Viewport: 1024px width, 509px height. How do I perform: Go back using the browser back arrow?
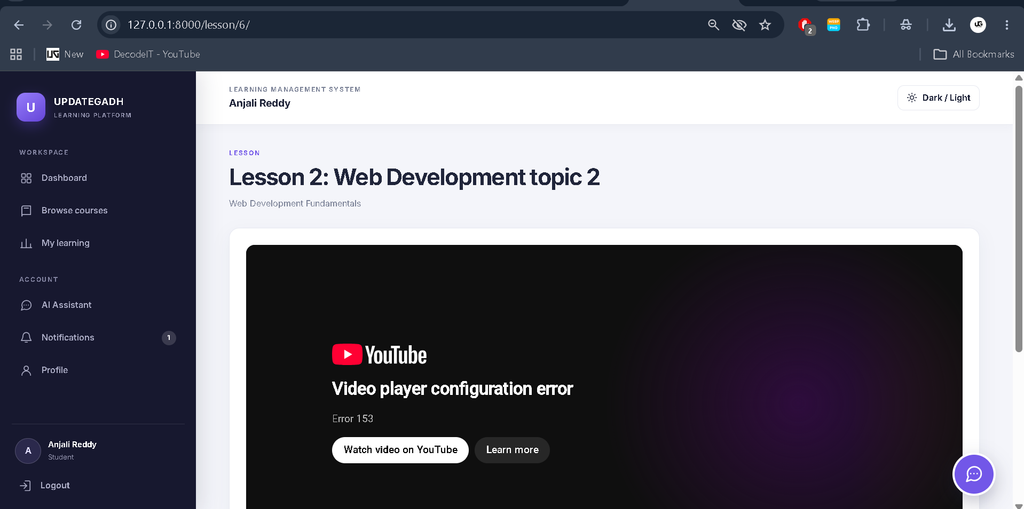coord(19,25)
